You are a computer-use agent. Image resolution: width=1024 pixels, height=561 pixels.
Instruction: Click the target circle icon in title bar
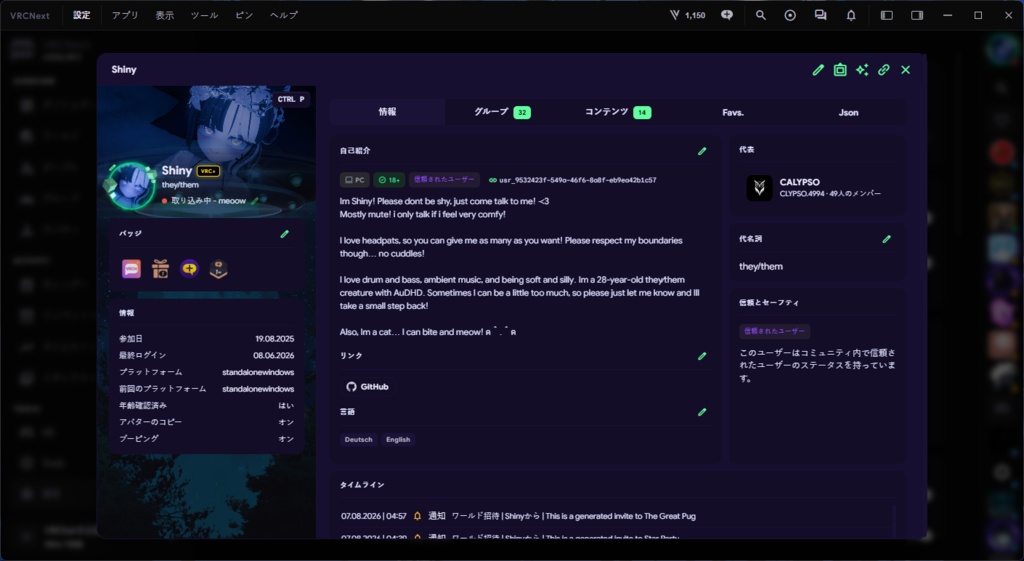coord(790,15)
